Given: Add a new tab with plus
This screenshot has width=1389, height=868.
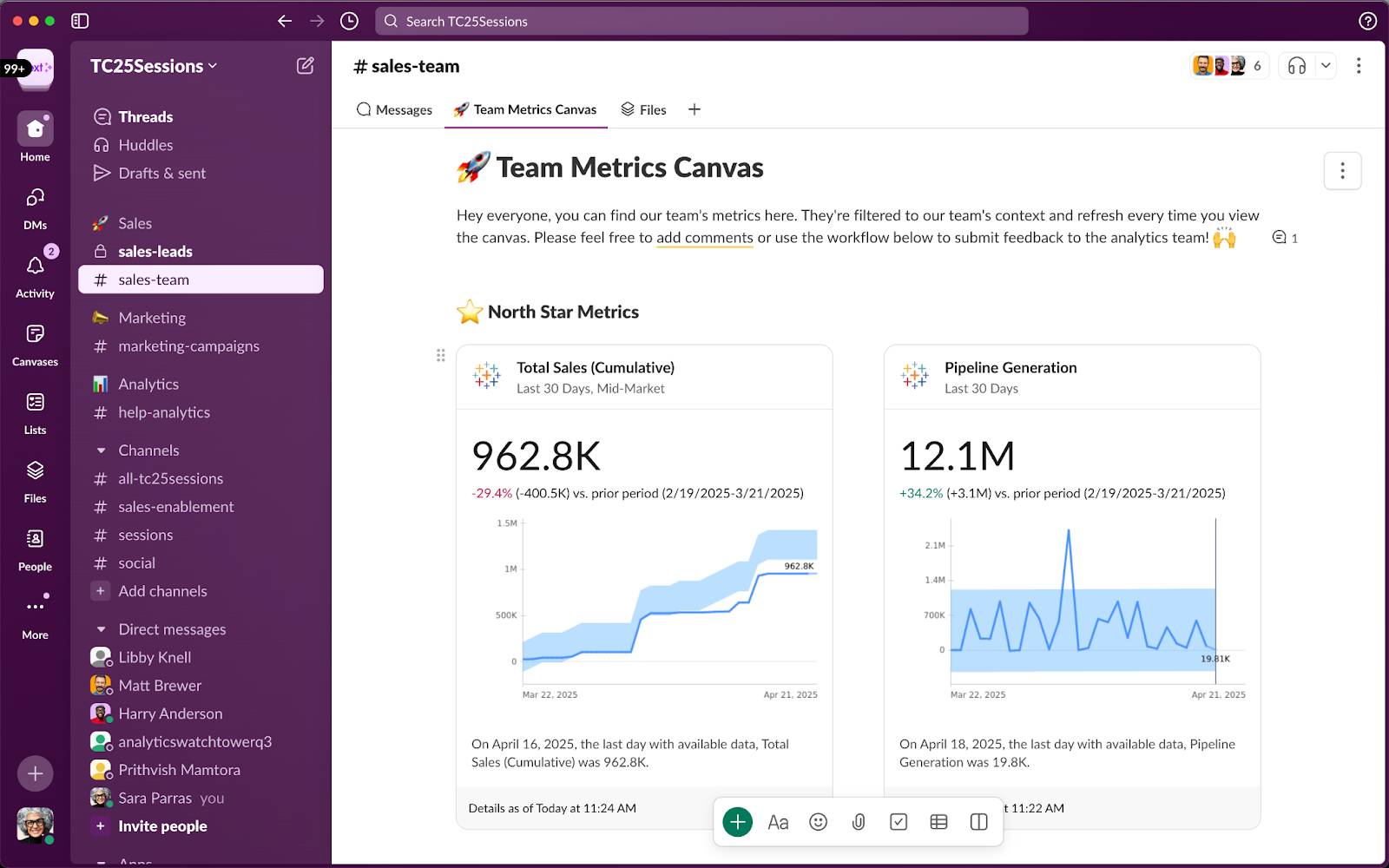Looking at the screenshot, I should click(694, 109).
